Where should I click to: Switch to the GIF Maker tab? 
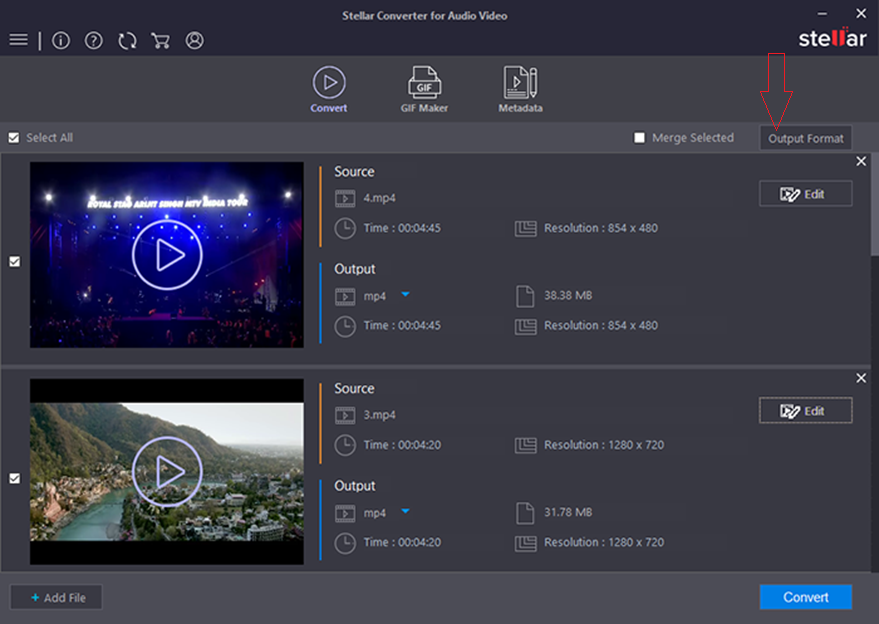424,89
